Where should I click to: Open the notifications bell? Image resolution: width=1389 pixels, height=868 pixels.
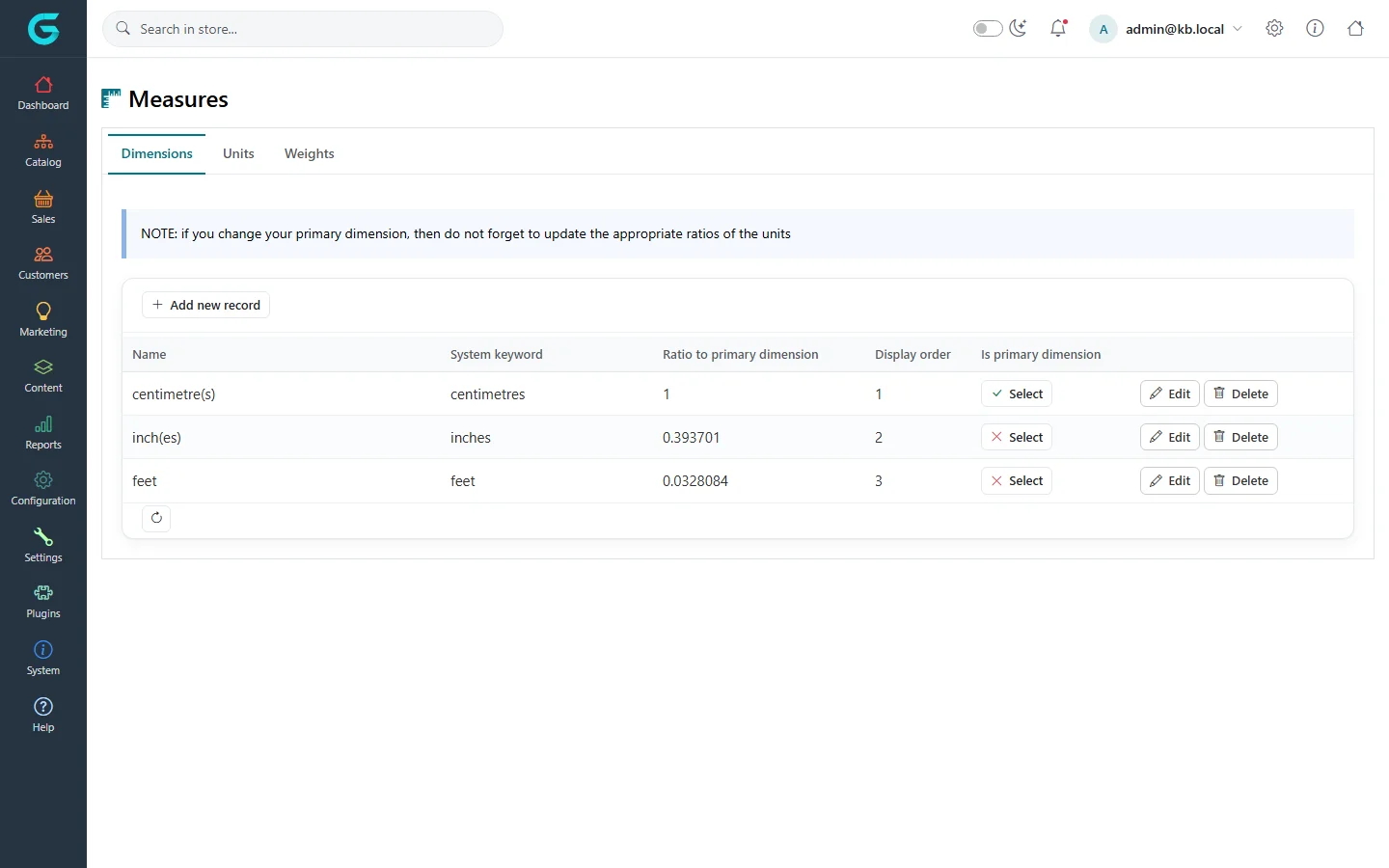[1058, 28]
